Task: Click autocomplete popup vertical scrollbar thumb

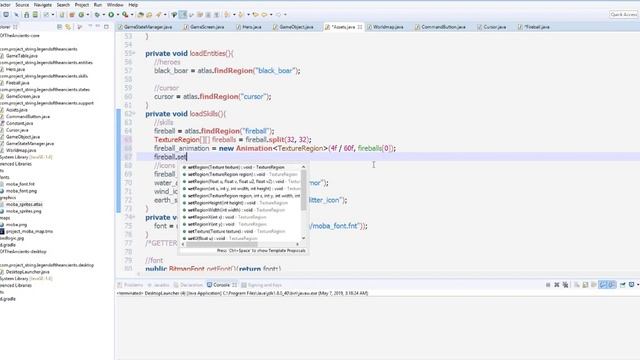Action: tap(303, 190)
